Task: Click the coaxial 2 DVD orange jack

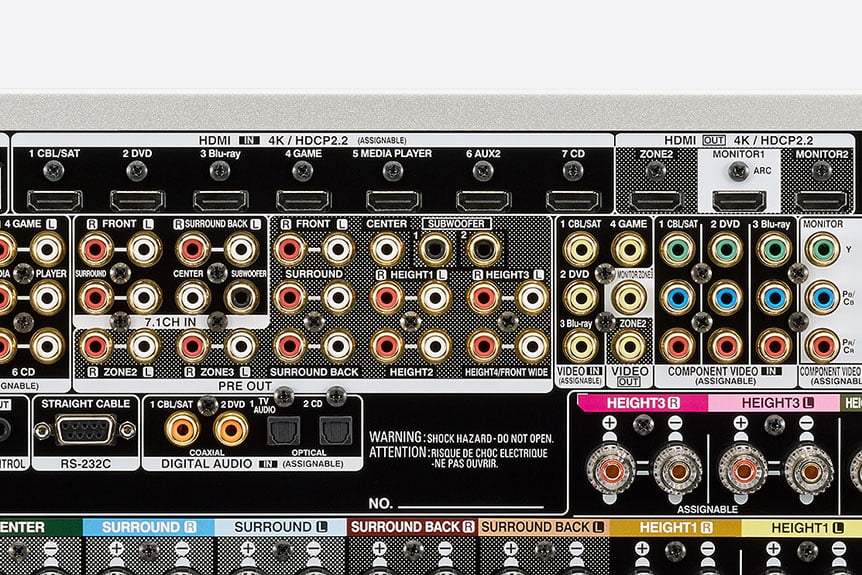Action: click(230, 430)
